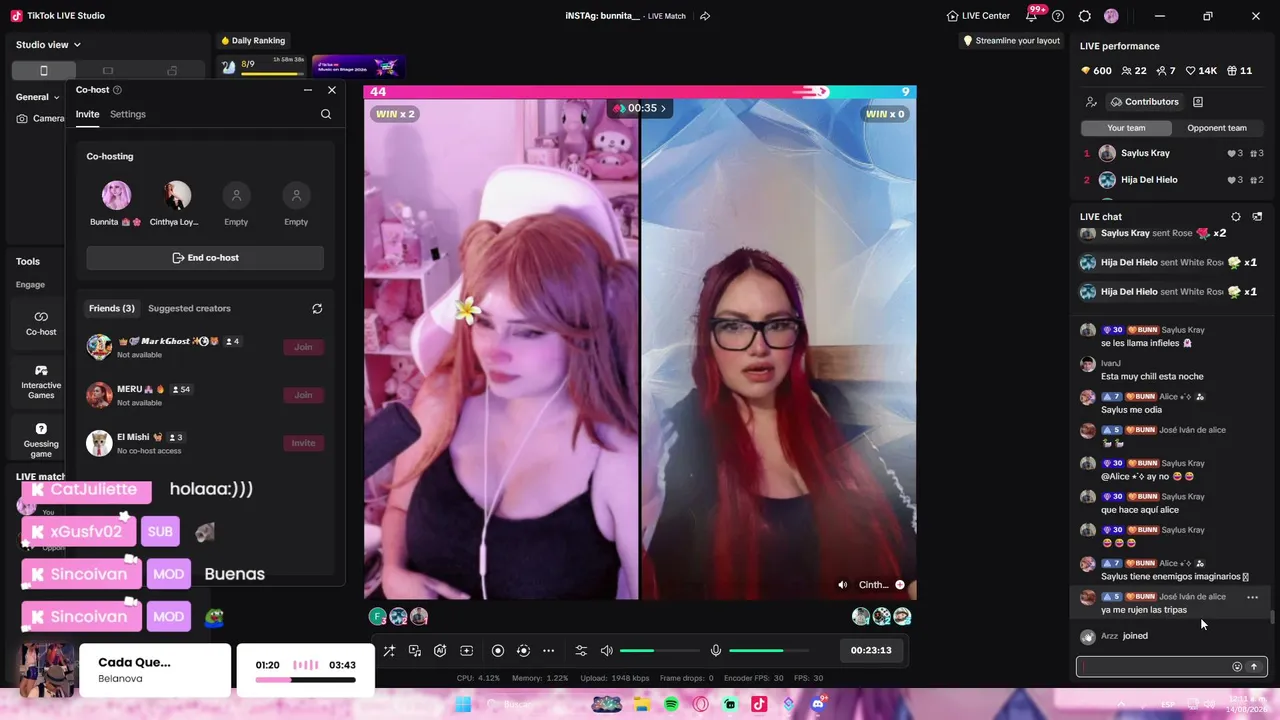Search co-host invite list

point(326,114)
